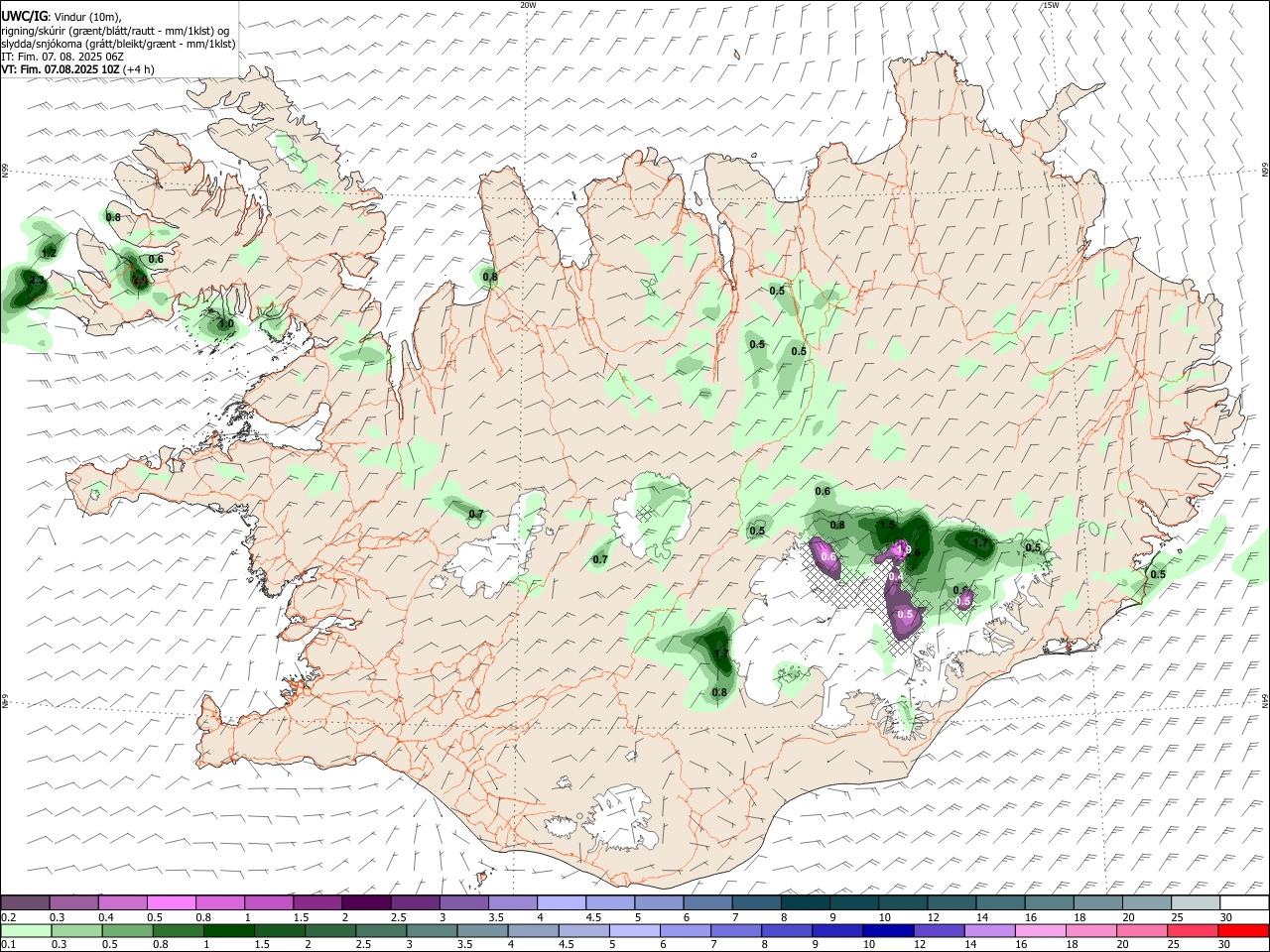
Task: Select the lavender 4 mm snow scale swatch
Action: click(x=562, y=903)
